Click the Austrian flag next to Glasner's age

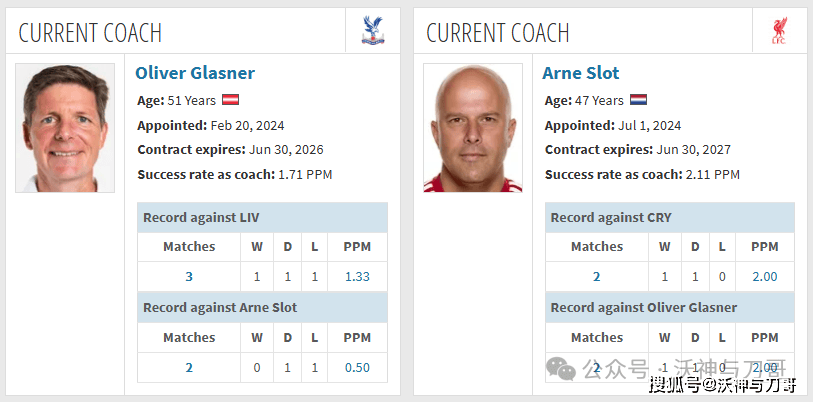tap(230, 100)
